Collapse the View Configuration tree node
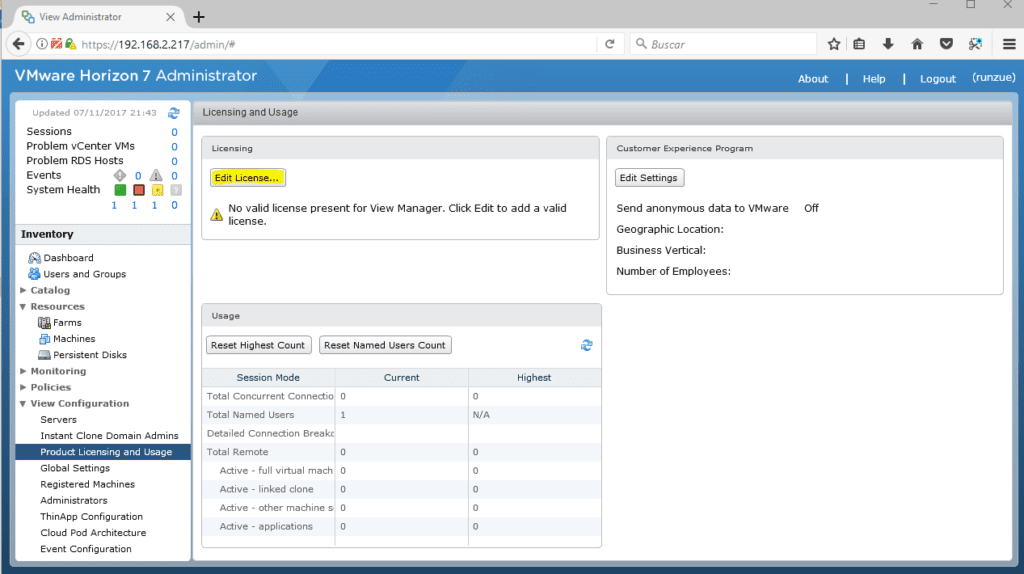The width and height of the screenshot is (1024, 574). (23, 404)
